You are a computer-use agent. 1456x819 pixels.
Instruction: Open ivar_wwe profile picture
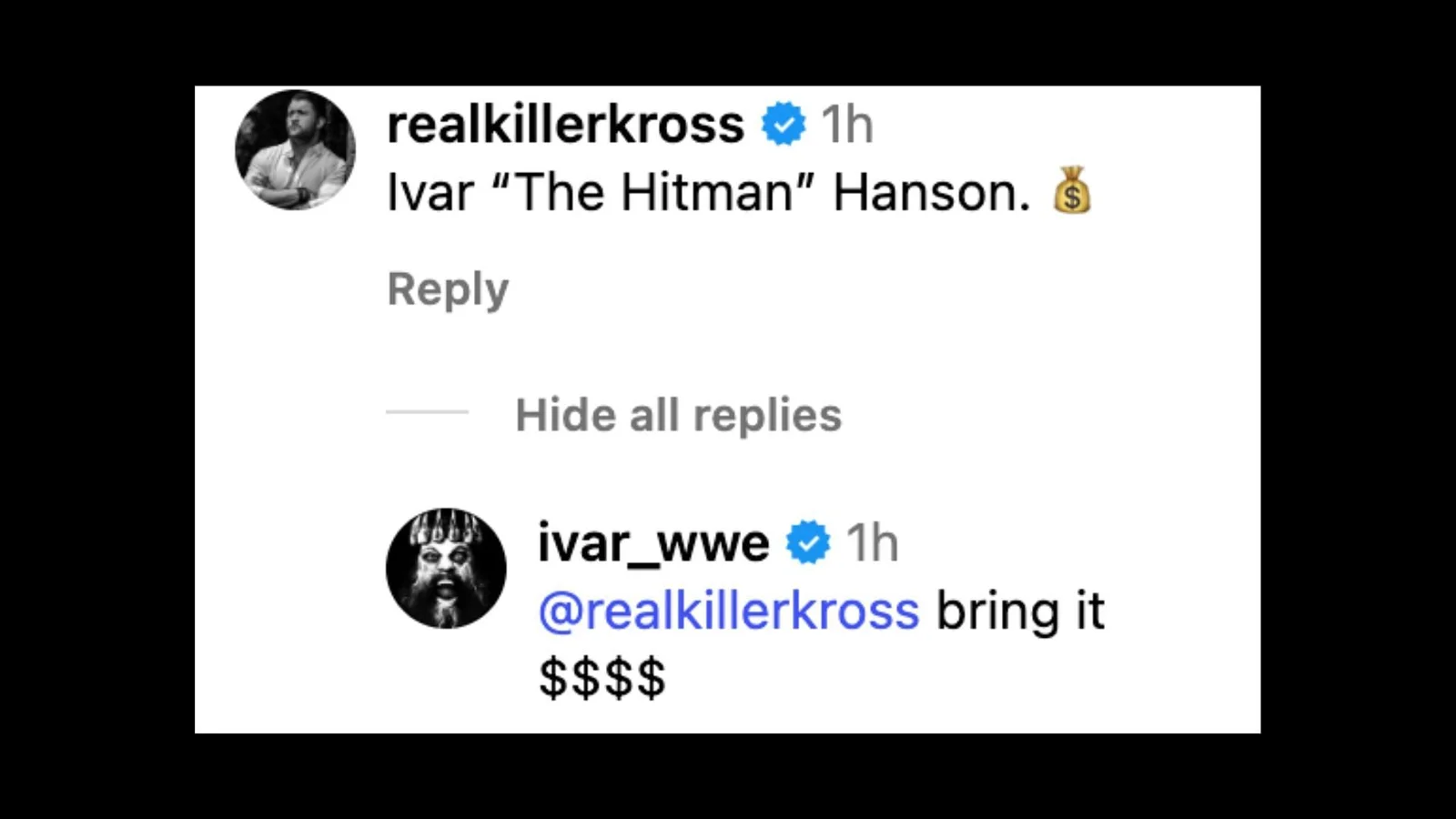[x=446, y=568]
